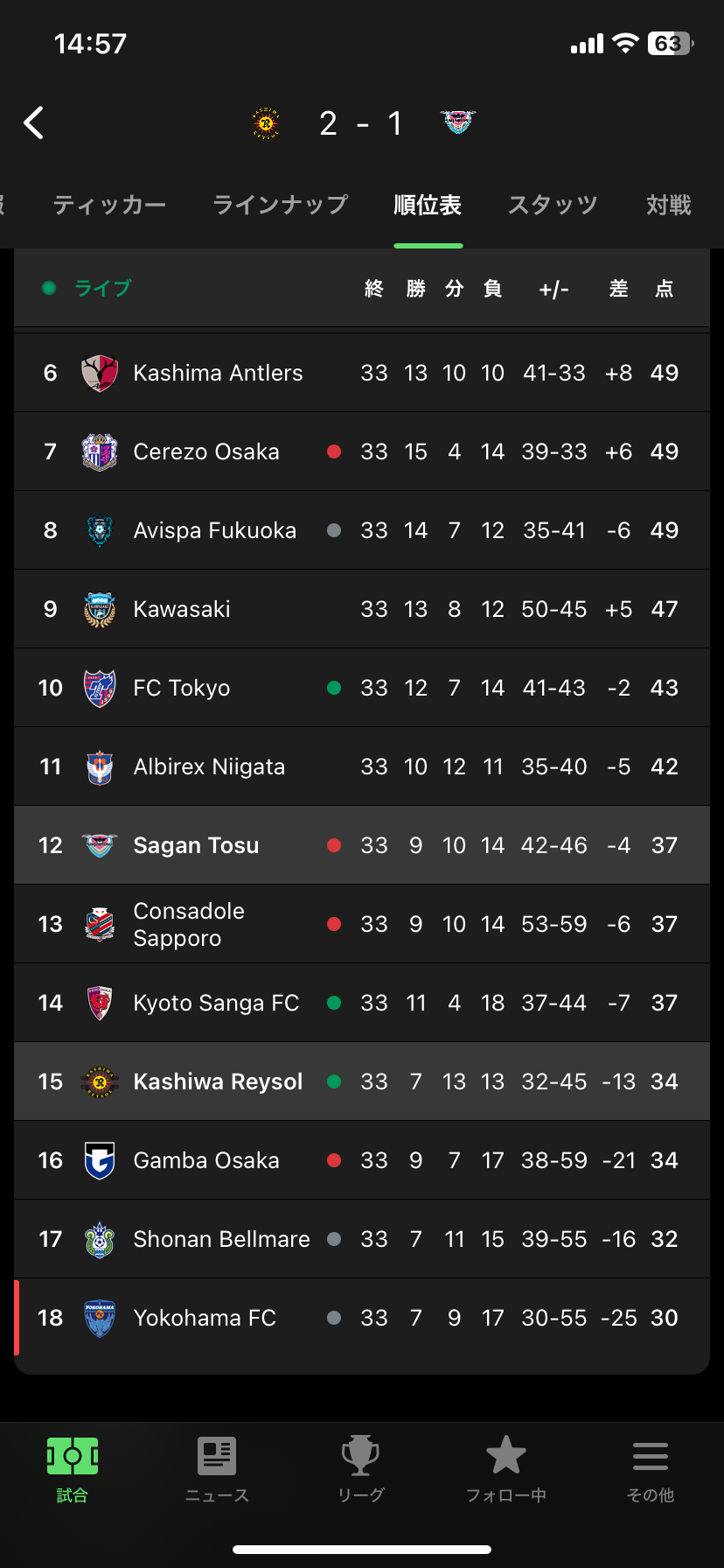Open Kashiwa Reysol crest in score header
The height and width of the screenshot is (1568, 724).
[266, 123]
